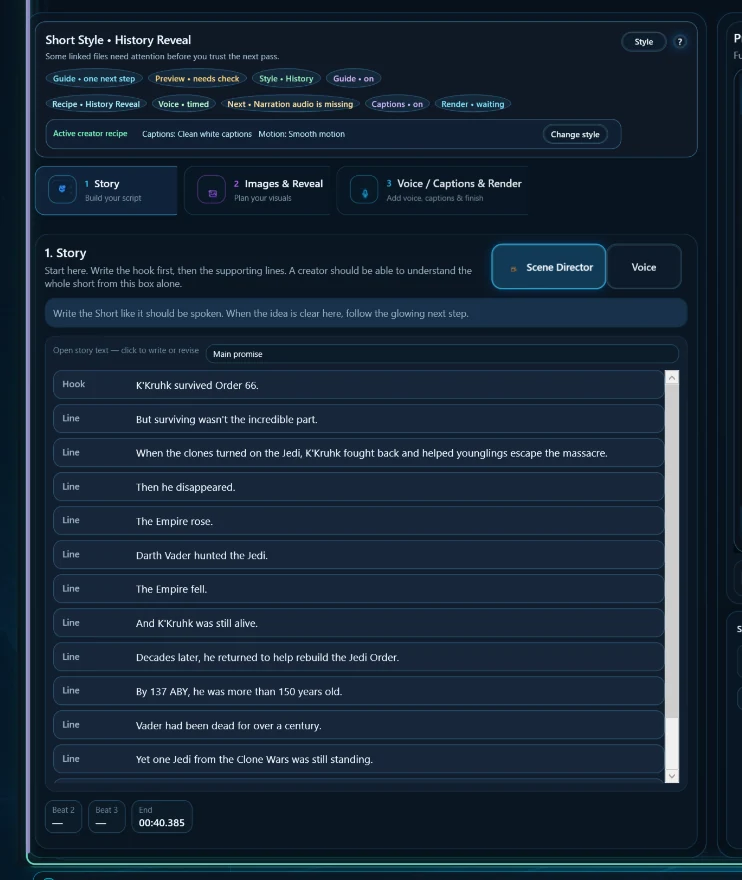Image resolution: width=742 pixels, height=880 pixels.
Task: Select the Scene Director mode
Action: 549,267
